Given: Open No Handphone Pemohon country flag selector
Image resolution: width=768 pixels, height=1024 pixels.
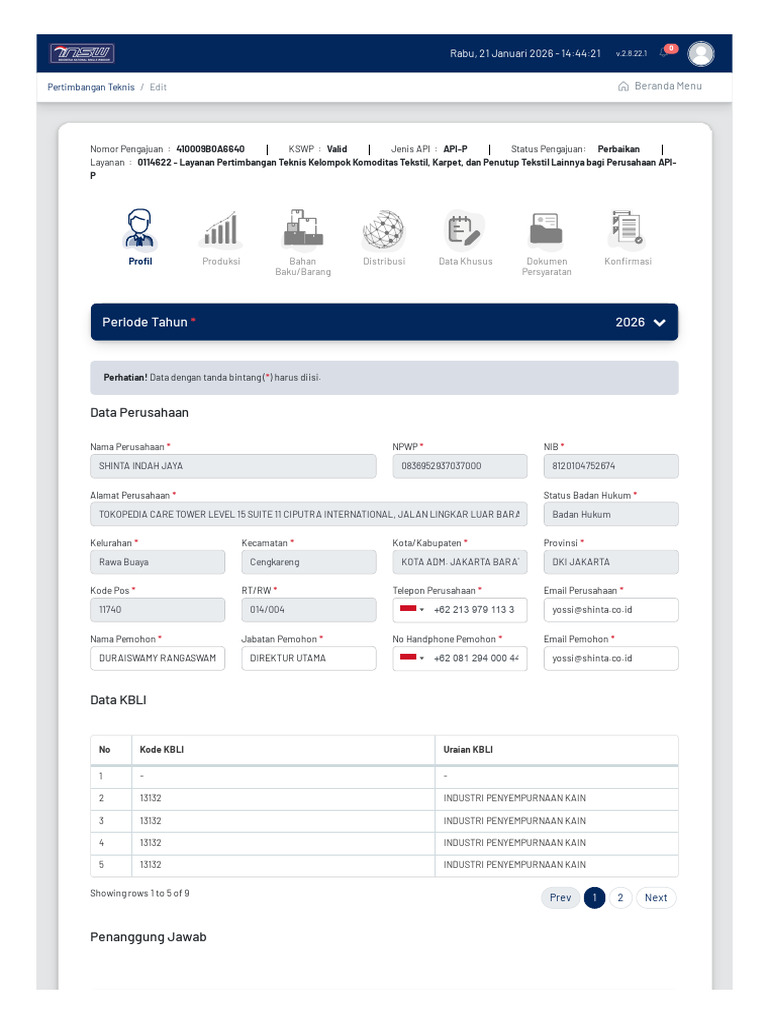Looking at the screenshot, I should (411, 658).
